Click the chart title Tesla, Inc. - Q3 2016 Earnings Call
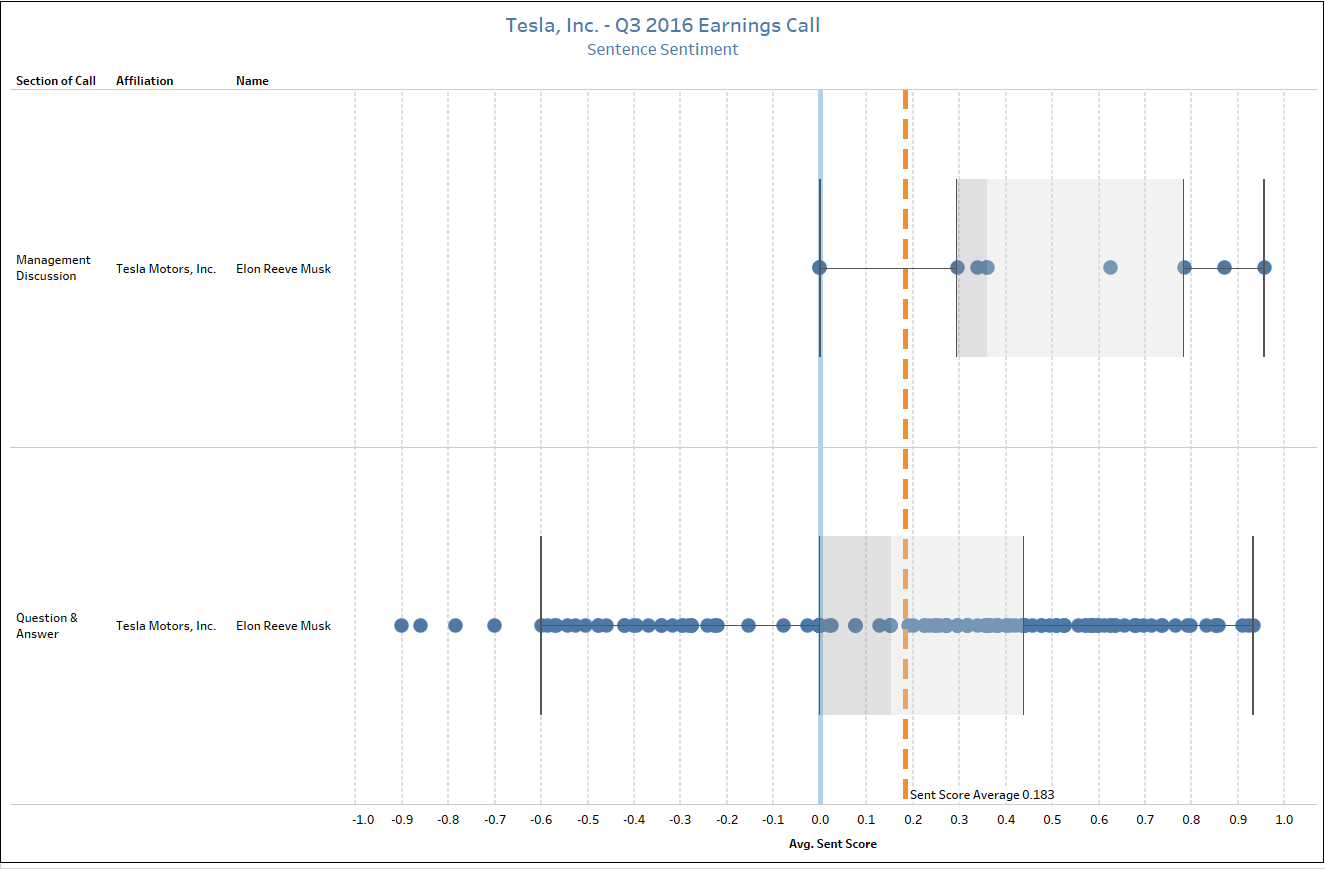This screenshot has width=1325, height=869. click(x=662, y=24)
